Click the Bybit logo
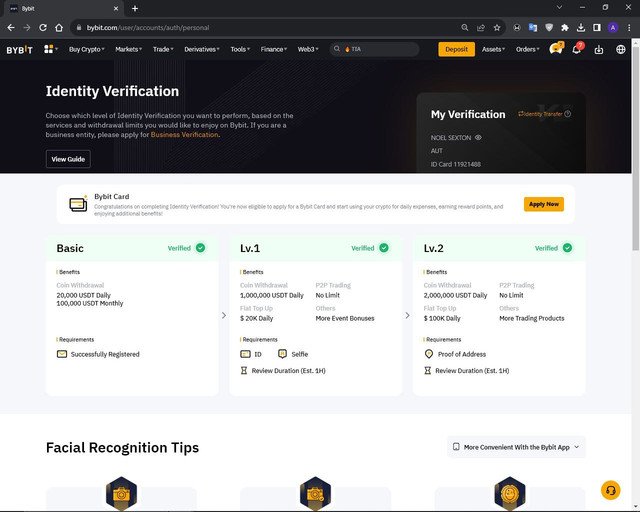The image size is (640, 512). (x=19, y=50)
